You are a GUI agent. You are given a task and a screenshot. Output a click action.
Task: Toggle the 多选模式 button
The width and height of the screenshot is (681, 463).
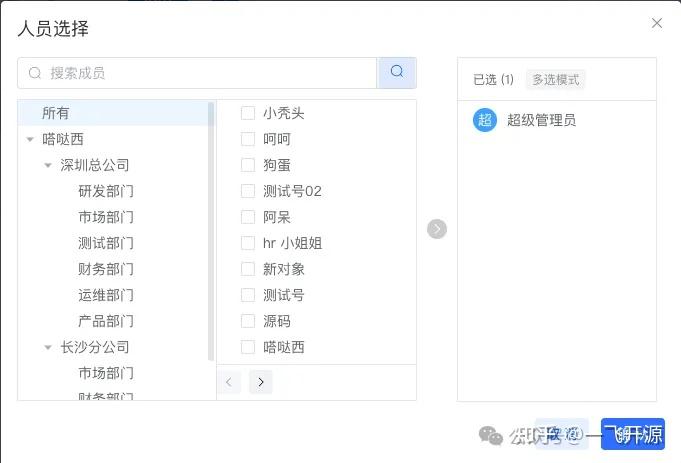(x=556, y=80)
